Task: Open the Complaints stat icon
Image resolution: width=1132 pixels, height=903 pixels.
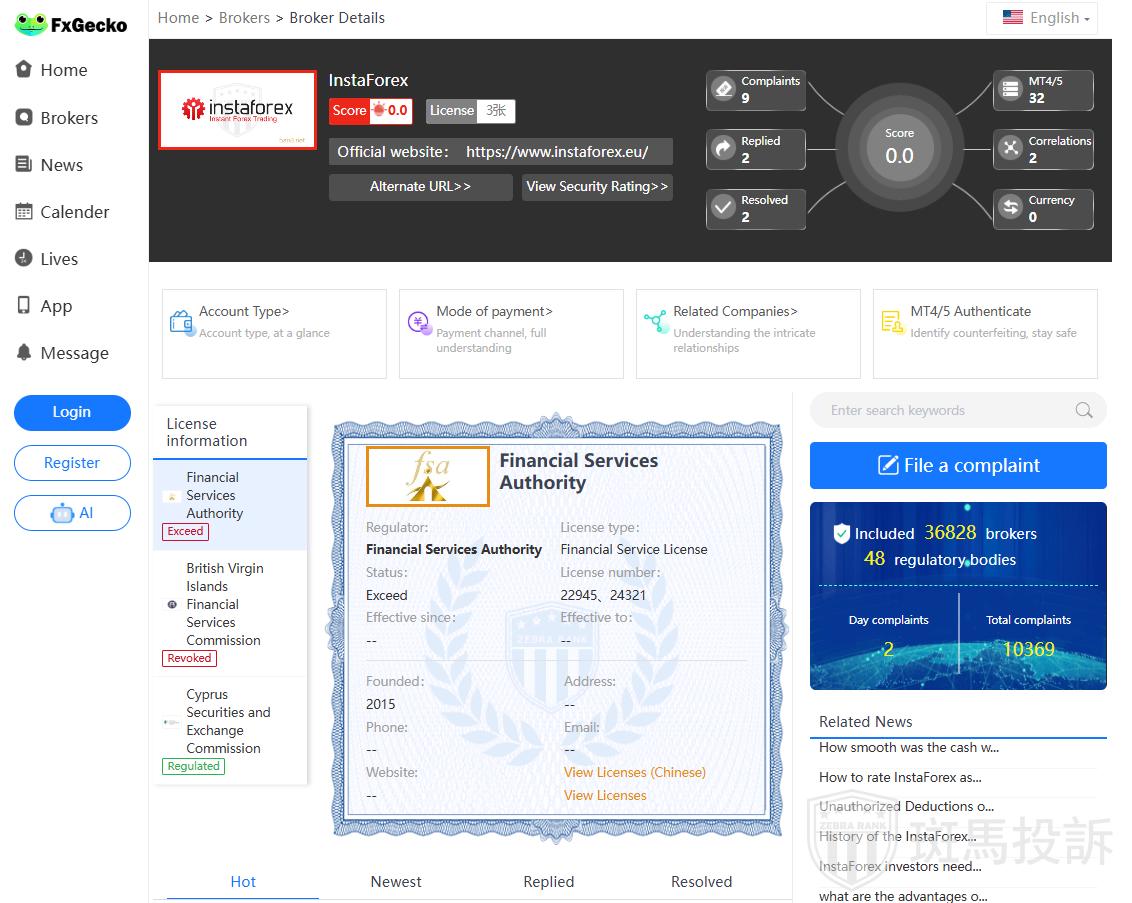Action: (x=723, y=89)
